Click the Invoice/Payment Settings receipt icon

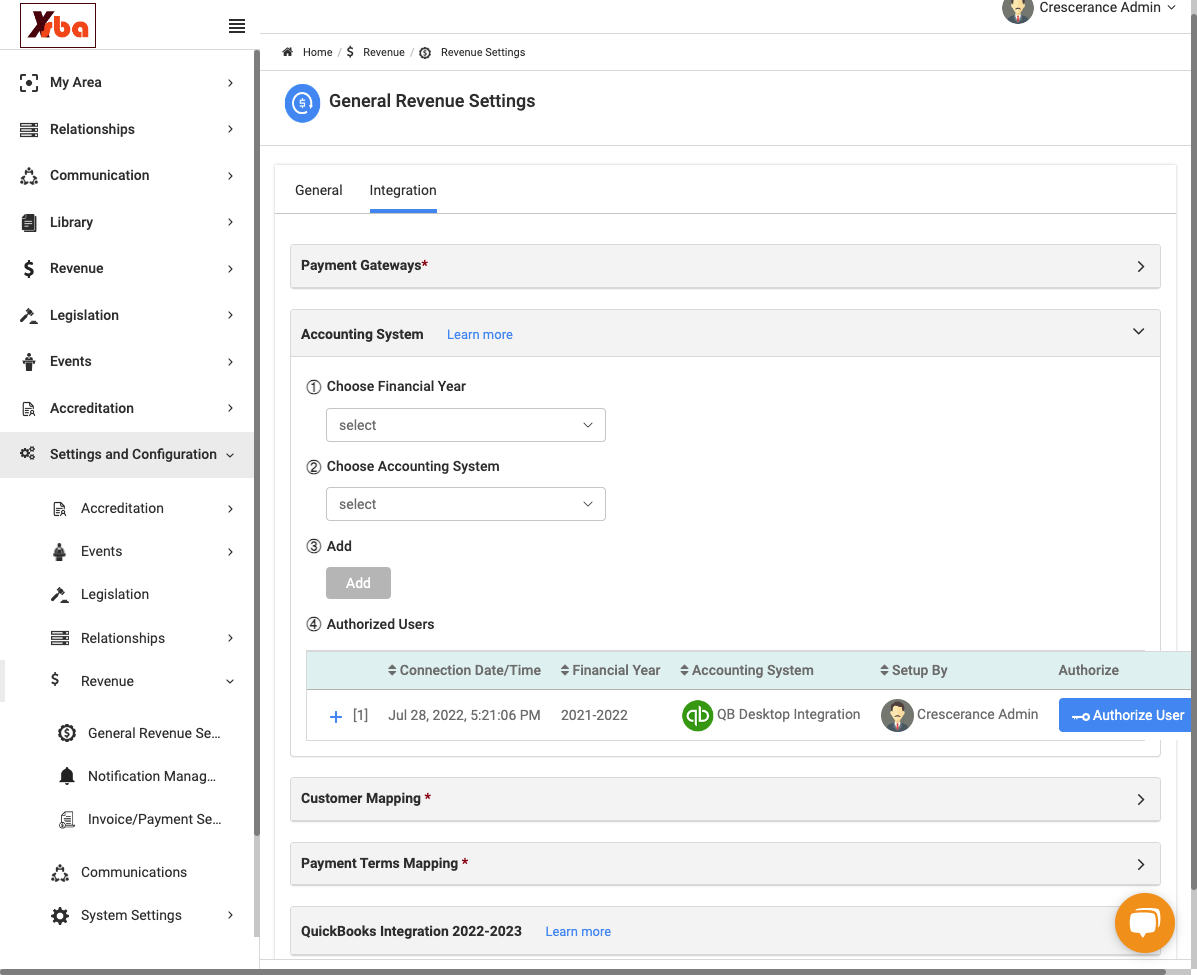67,819
